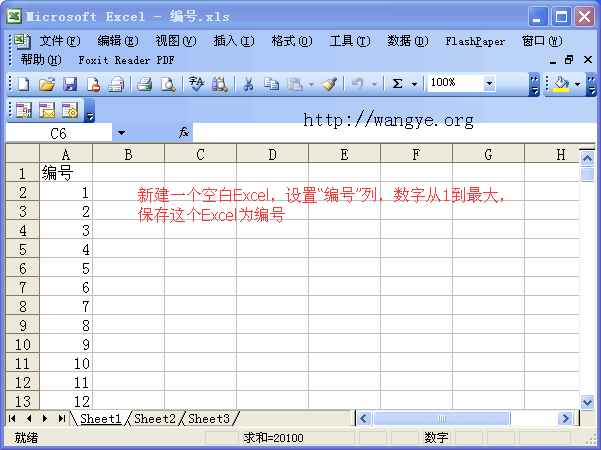
Task: Click the Permission document icon
Action: point(93,84)
